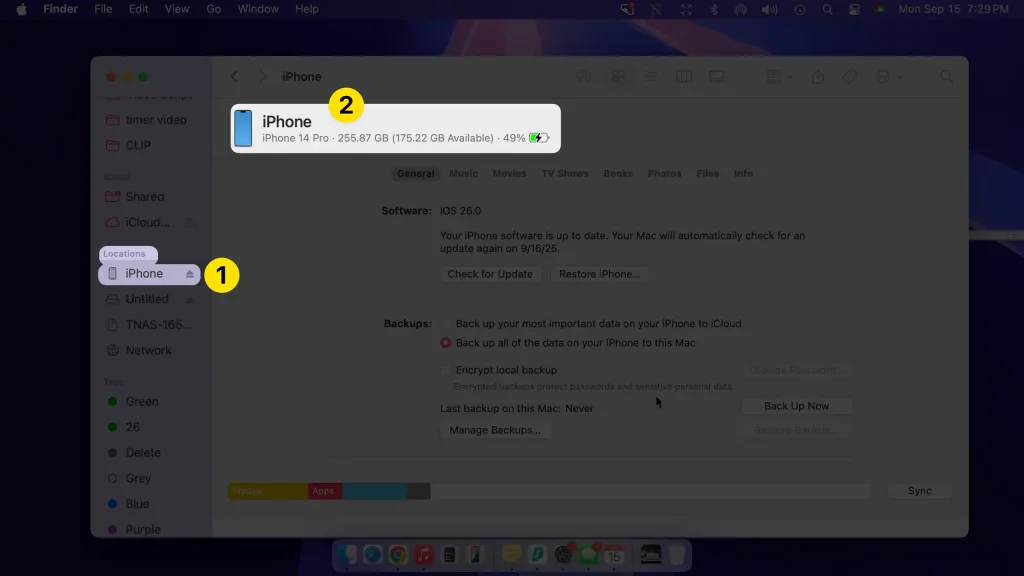The width and height of the screenshot is (1024, 576).
Task: Switch to gallery view in the toolbar
Action: tap(718, 76)
